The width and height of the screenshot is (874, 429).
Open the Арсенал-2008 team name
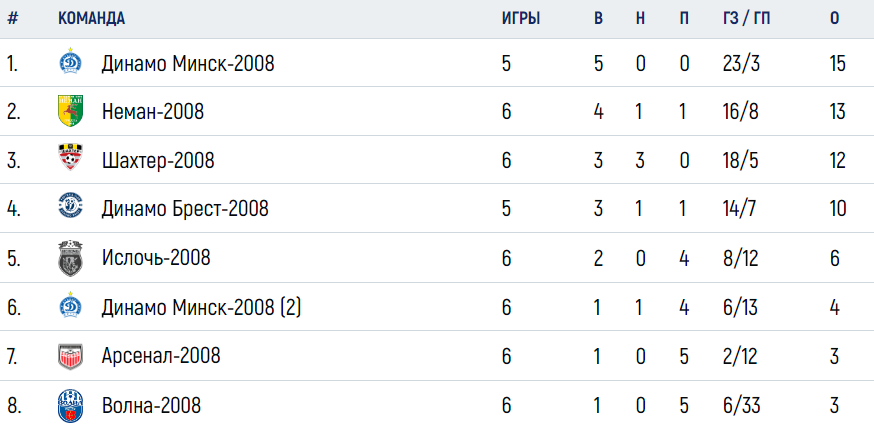[161, 355]
